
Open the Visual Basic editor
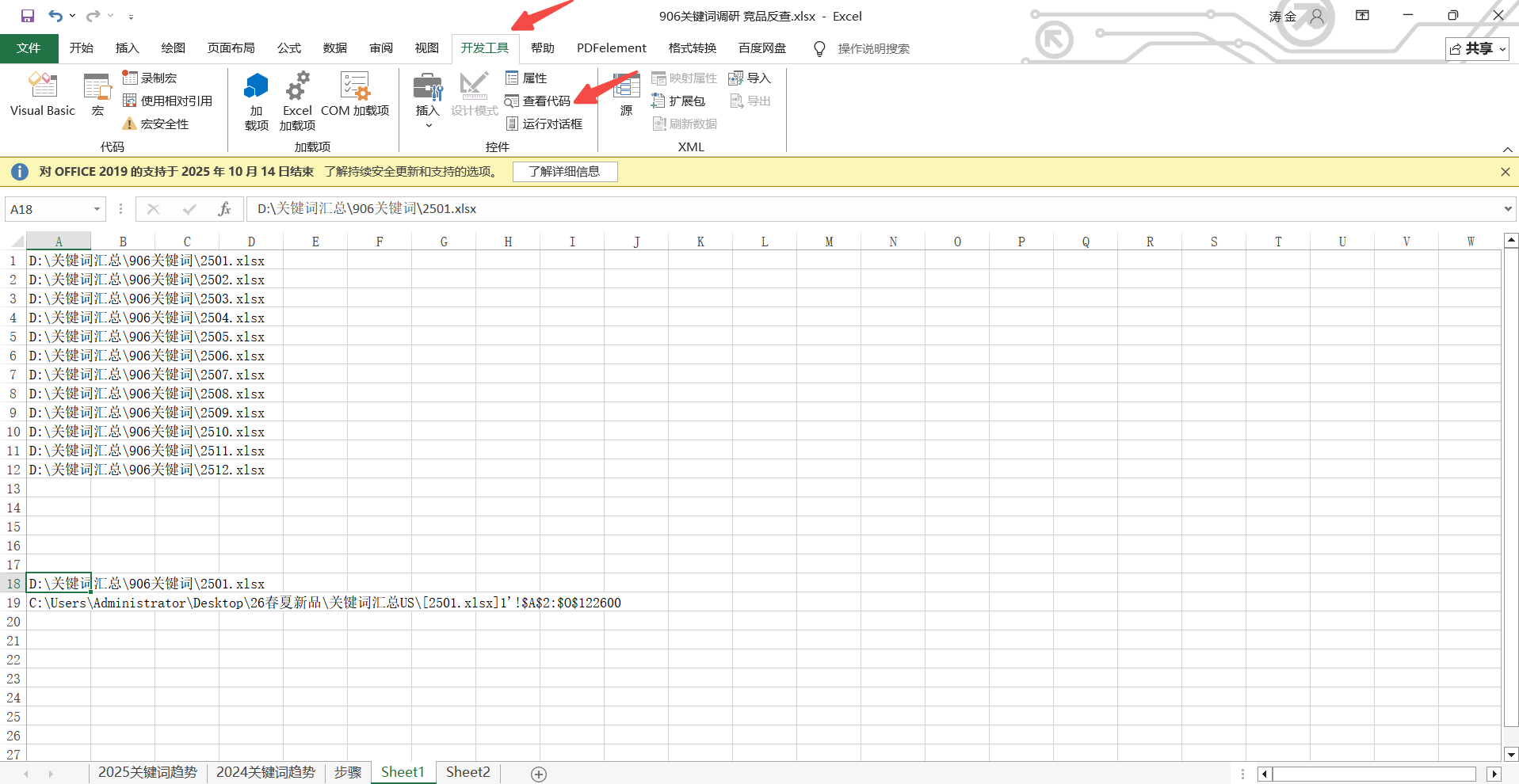pos(43,95)
